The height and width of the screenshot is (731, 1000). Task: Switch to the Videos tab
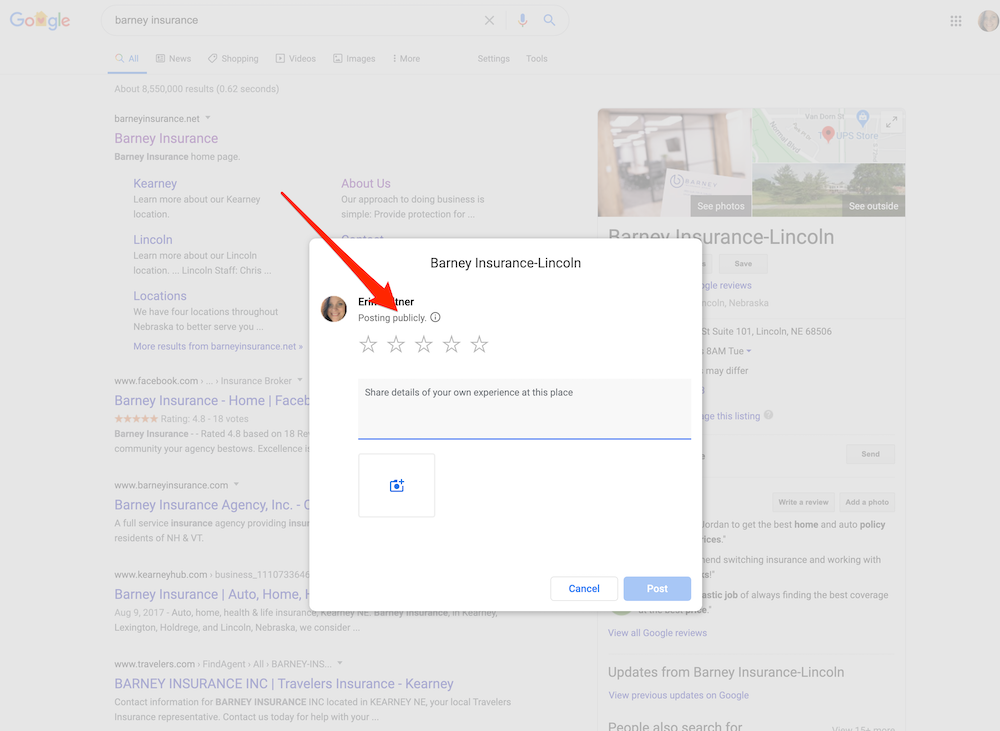pyautogui.click(x=296, y=59)
